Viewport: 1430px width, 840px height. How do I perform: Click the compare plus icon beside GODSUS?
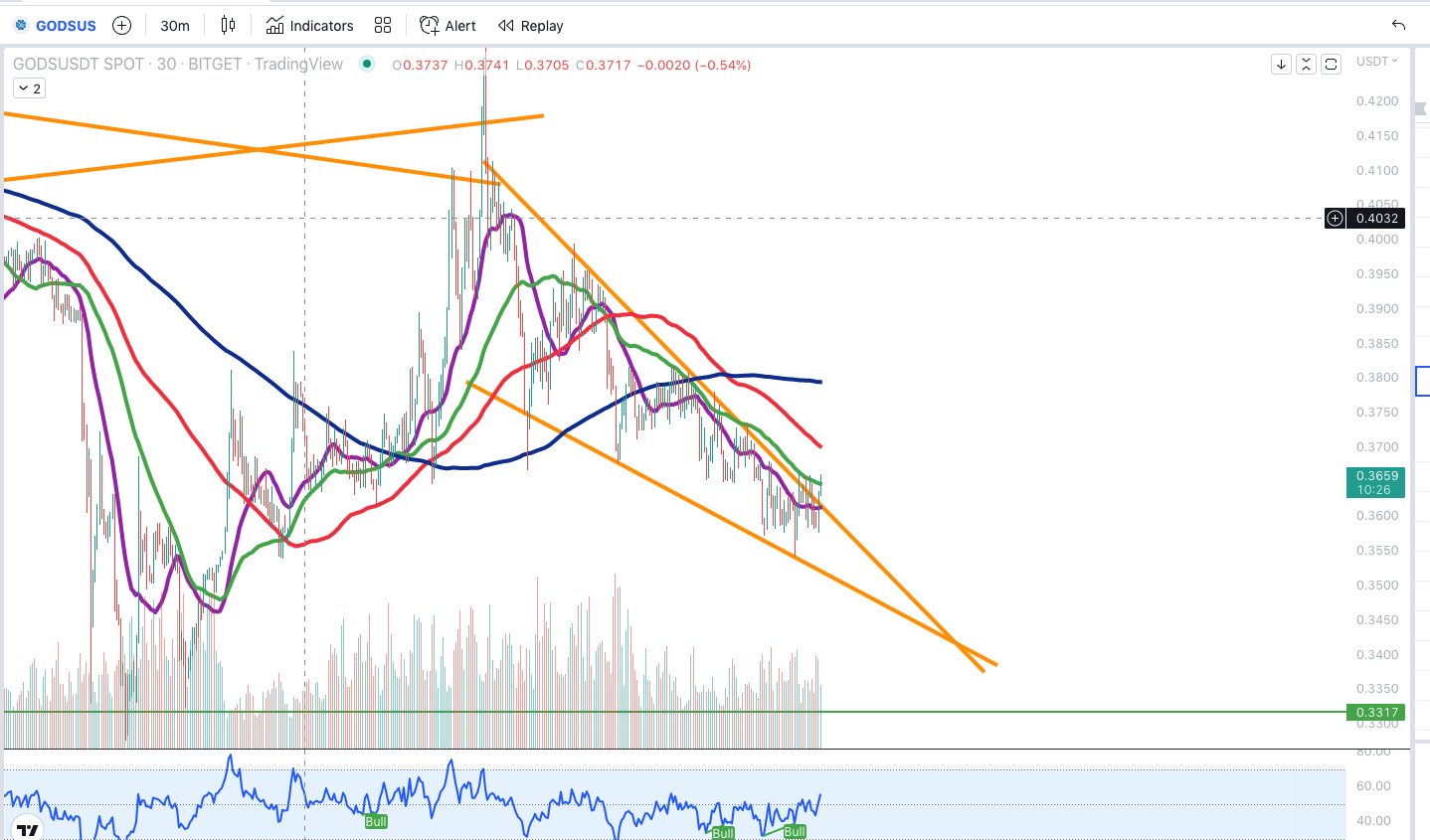click(120, 25)
